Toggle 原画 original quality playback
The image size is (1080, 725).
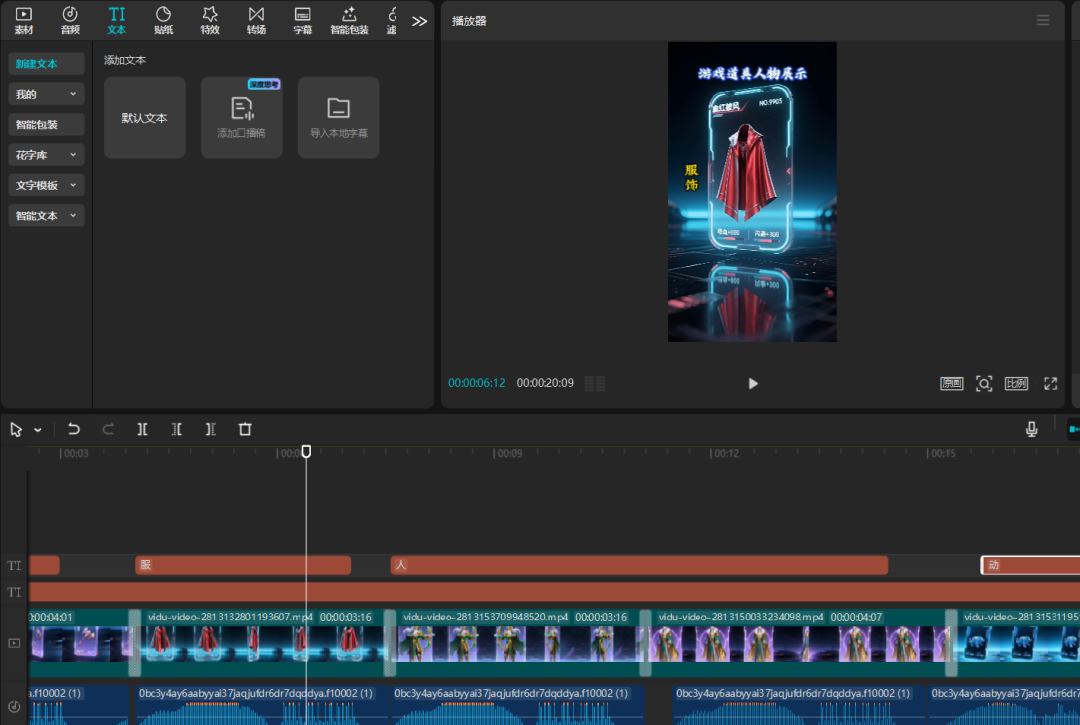coord(951,383)
